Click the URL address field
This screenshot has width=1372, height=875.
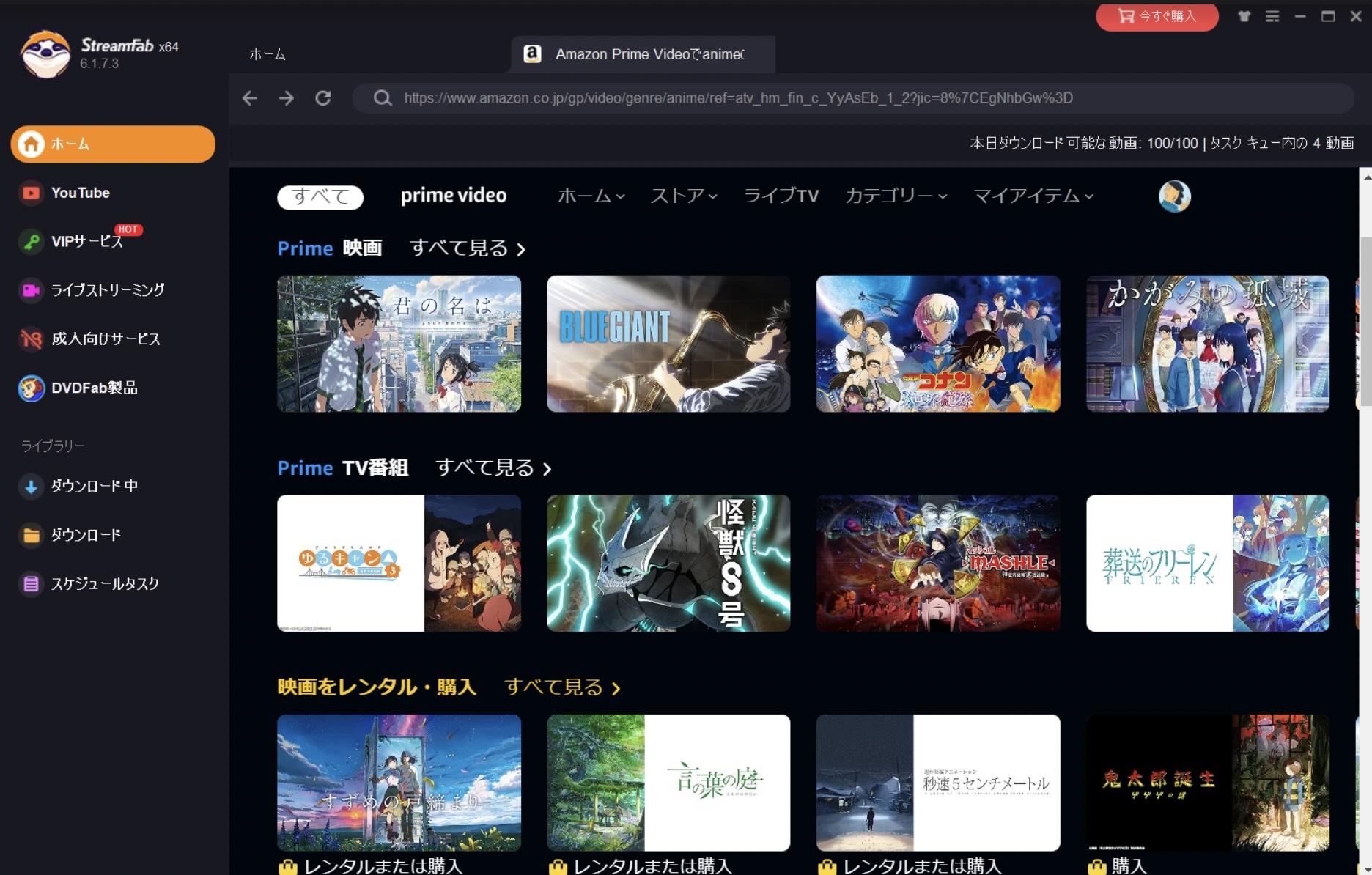coord(853,97)
